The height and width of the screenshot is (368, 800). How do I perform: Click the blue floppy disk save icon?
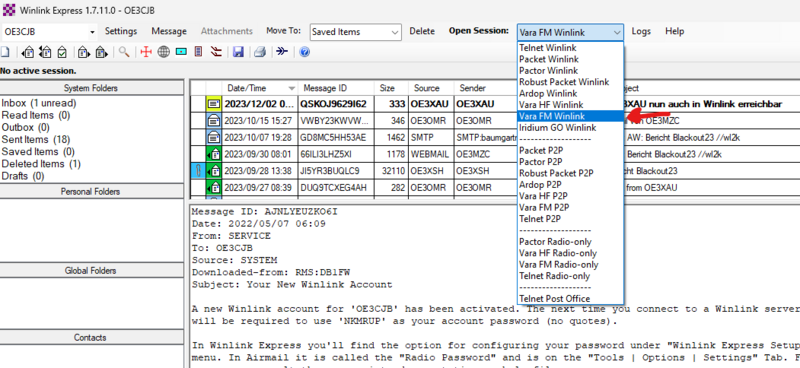point(238,52)
